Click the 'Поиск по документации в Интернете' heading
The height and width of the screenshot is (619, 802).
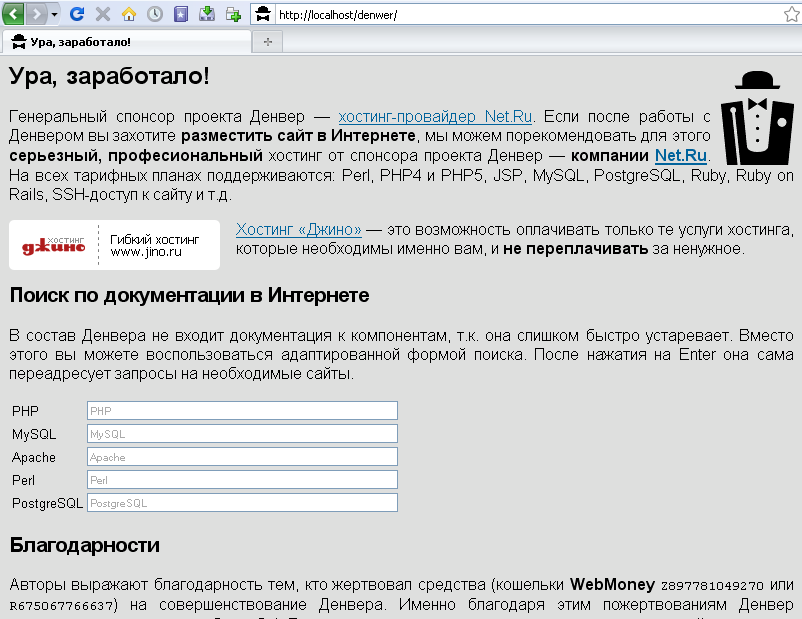(189, 295)
